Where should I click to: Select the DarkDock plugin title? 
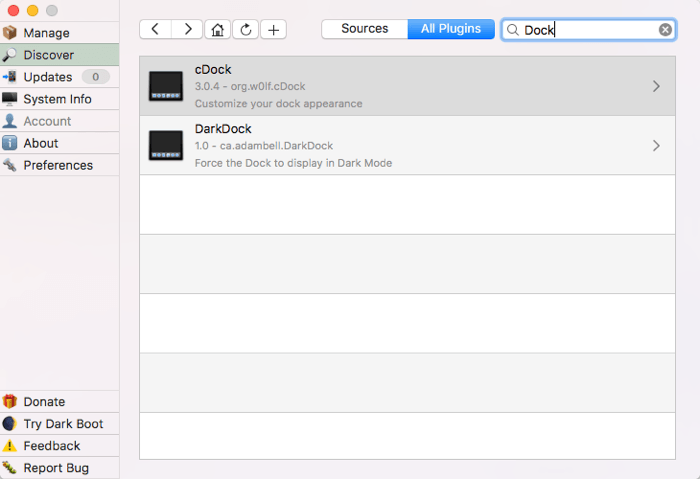[223, 129]
